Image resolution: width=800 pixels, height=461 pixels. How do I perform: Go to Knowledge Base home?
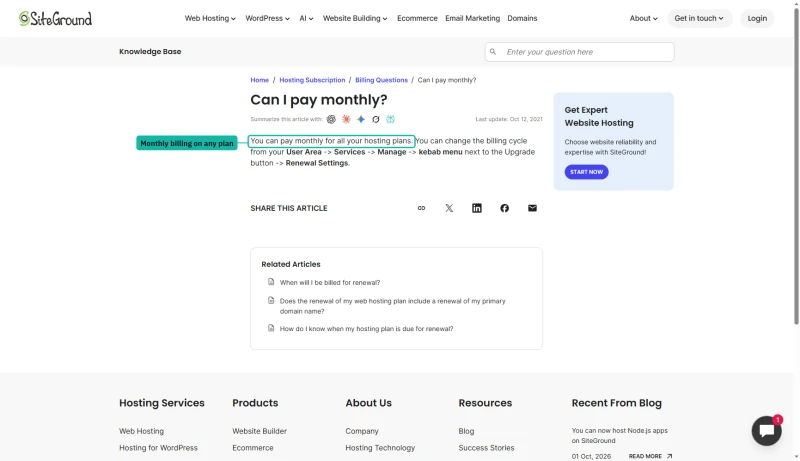click(x=150, y=52)
